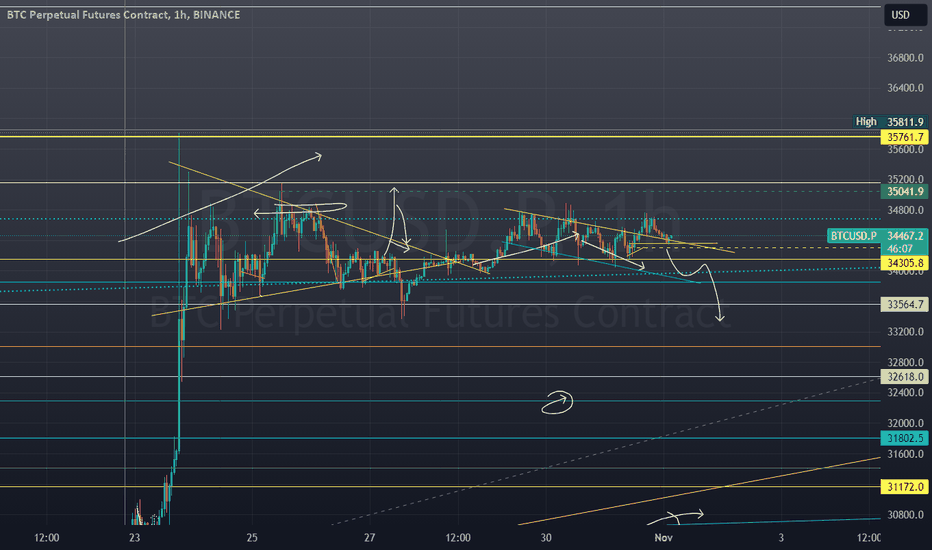Click the 27 date on time axis
The image size is (932, 550).
[370, 538]
